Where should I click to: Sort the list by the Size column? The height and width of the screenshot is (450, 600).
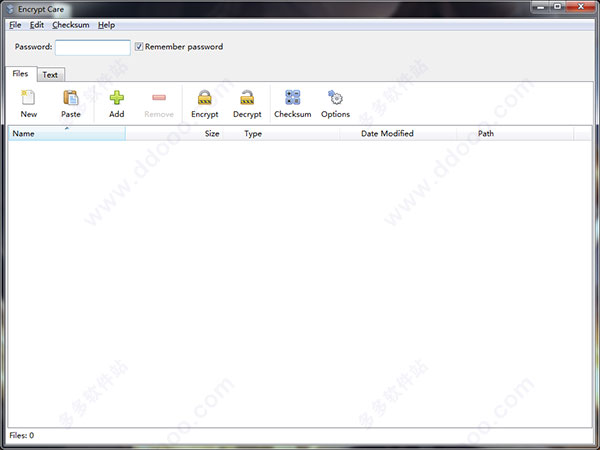coord(174,134)
